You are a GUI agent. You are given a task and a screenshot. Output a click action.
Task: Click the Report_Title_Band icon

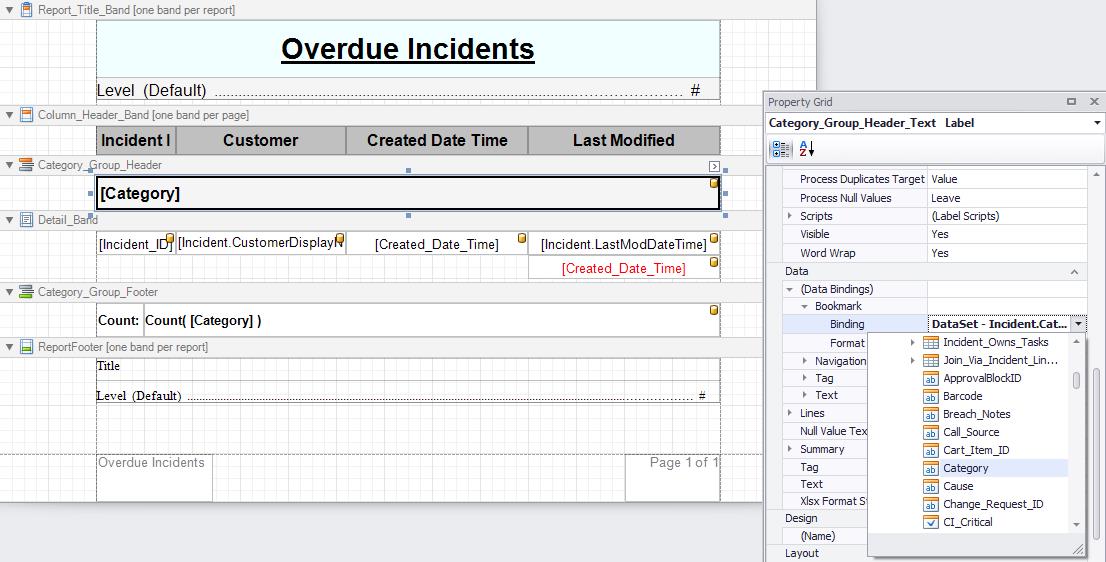coord(27,9)
